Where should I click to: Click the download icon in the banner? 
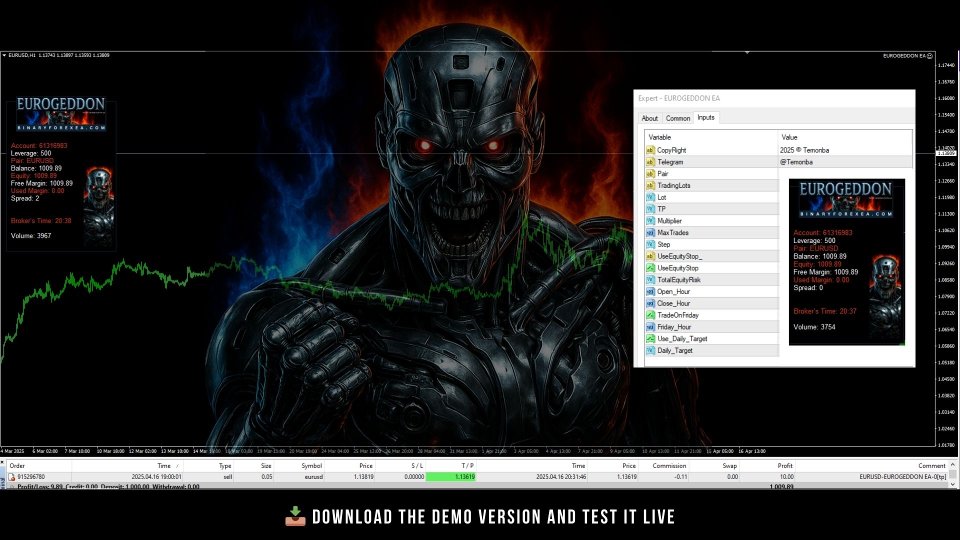point(295,516)
